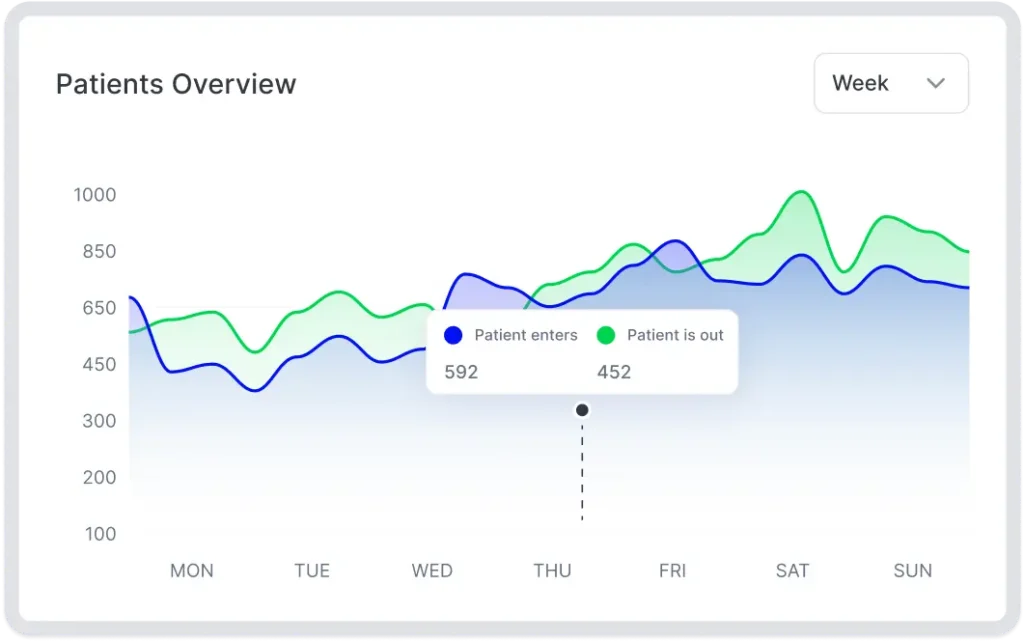
Task: Click the dashed vertical marker line
Action: click(582, 470)
